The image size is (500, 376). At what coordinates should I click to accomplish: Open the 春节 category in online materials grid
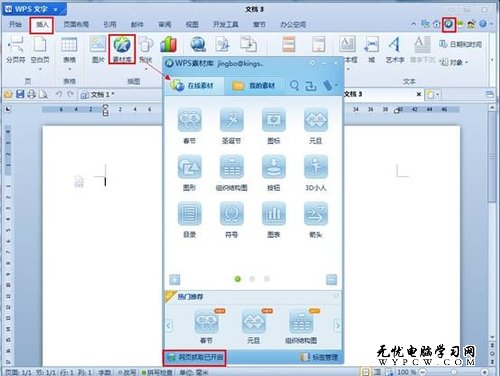189,126
